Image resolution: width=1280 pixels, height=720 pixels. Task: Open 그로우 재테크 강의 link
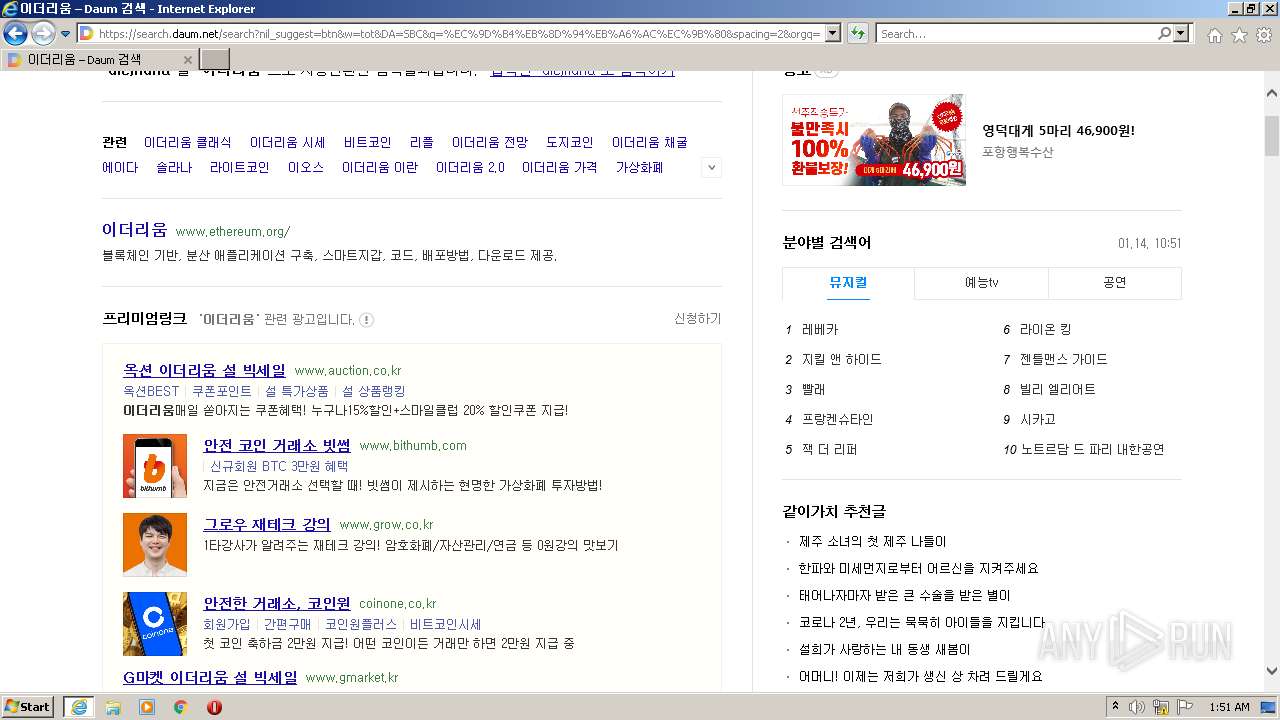[267, 524]
